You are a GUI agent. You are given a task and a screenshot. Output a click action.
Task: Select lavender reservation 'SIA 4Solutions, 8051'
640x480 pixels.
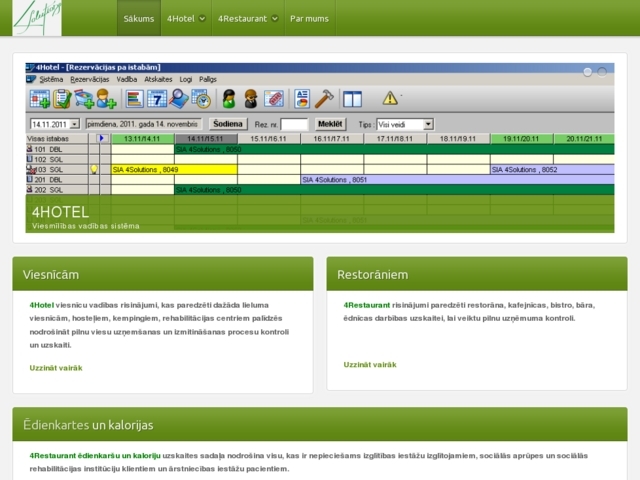pyautogui.click(x=457, y=180)
